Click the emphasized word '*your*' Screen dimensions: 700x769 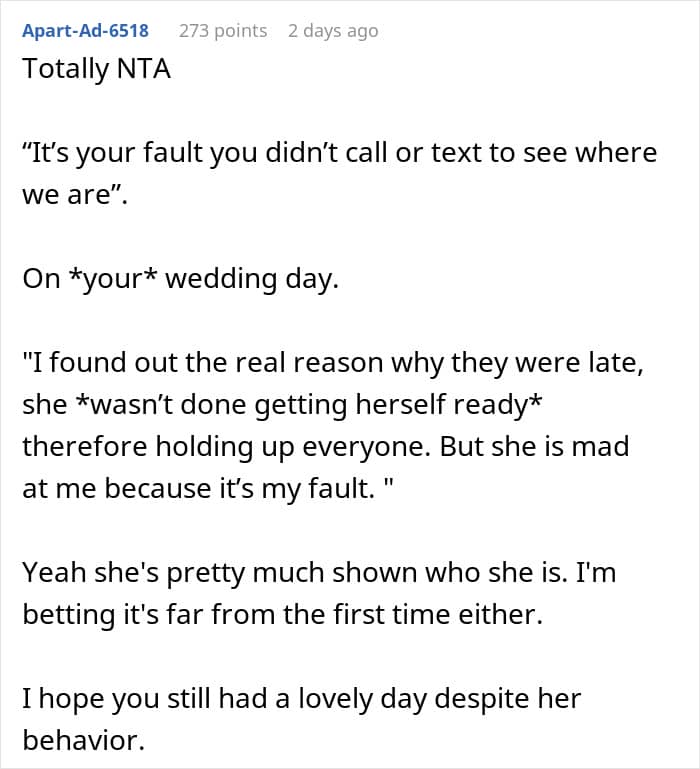tap(113, 280)
